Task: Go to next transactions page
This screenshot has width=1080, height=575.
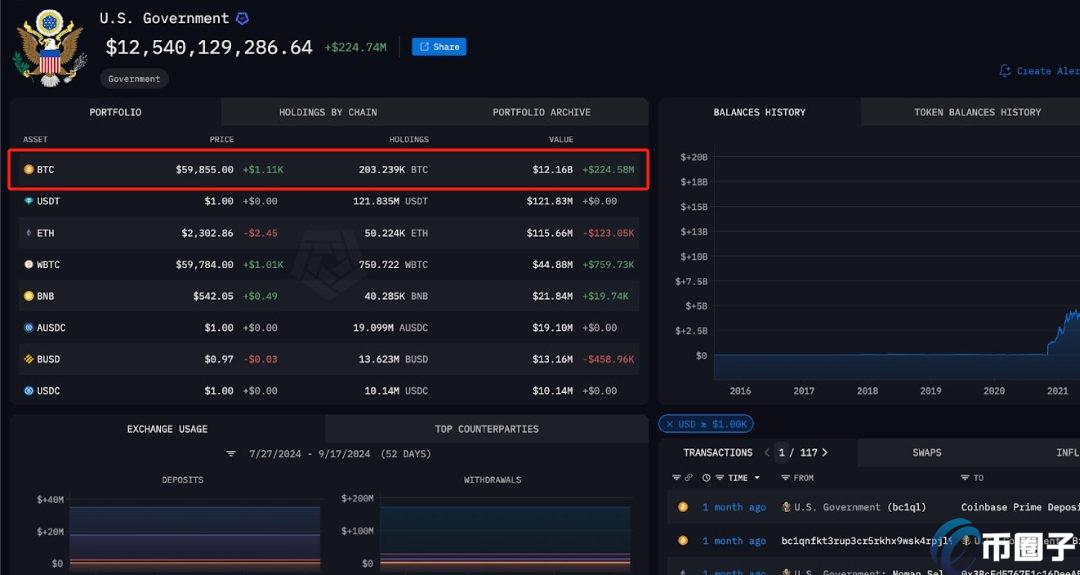Action: point(824,453)
